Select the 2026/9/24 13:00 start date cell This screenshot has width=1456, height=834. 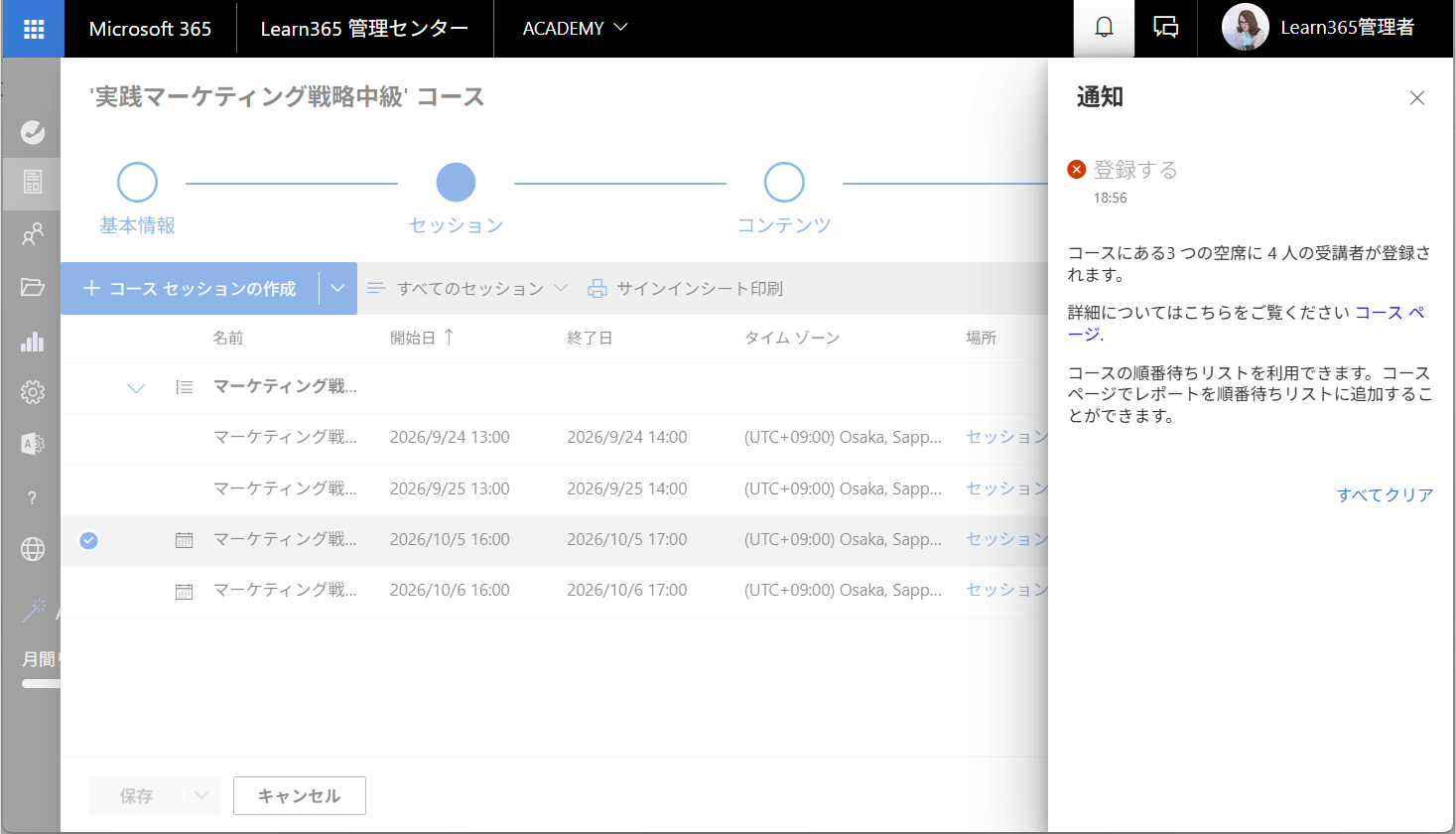(x=450, y=437)
